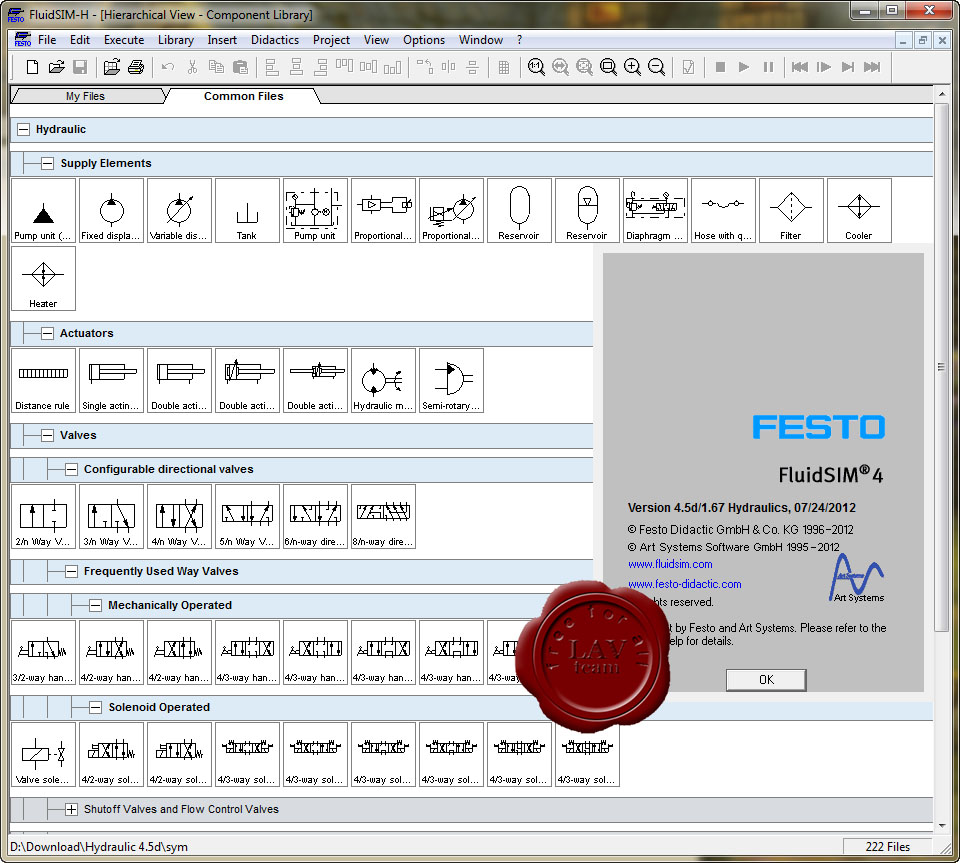Click OK in the About dialog
The image size is (960, 863).
click(766, 679)
